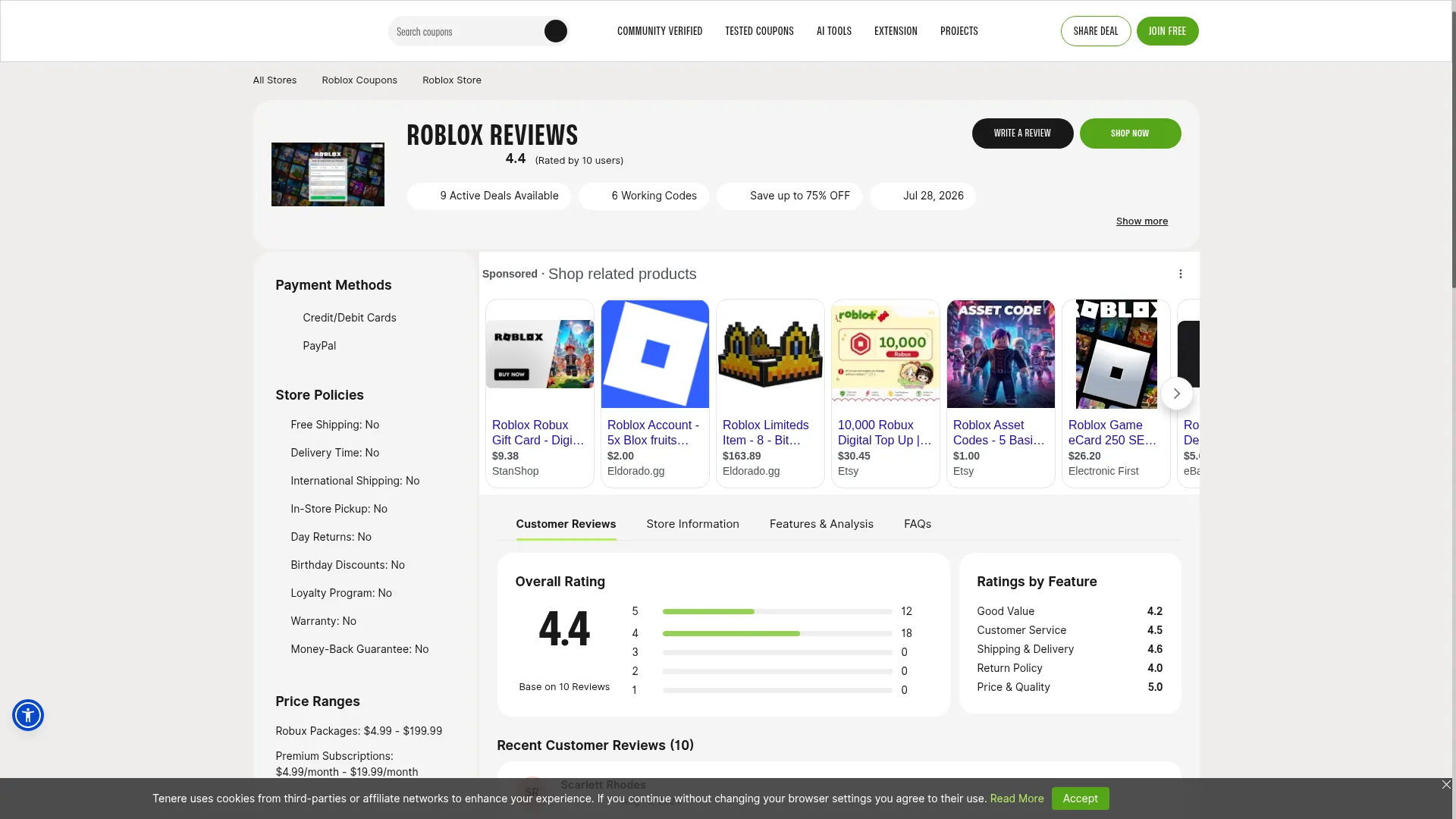Click 9 Active Deals Available badge
The image size is (1456, 819).
pos(488,196)
